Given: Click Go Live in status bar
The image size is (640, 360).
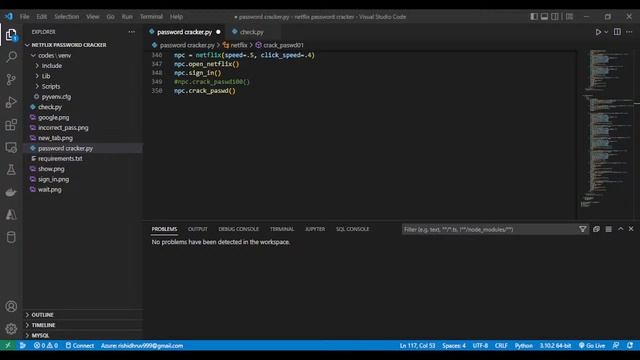Looking at the screenshot, I should tap(592, 345).
